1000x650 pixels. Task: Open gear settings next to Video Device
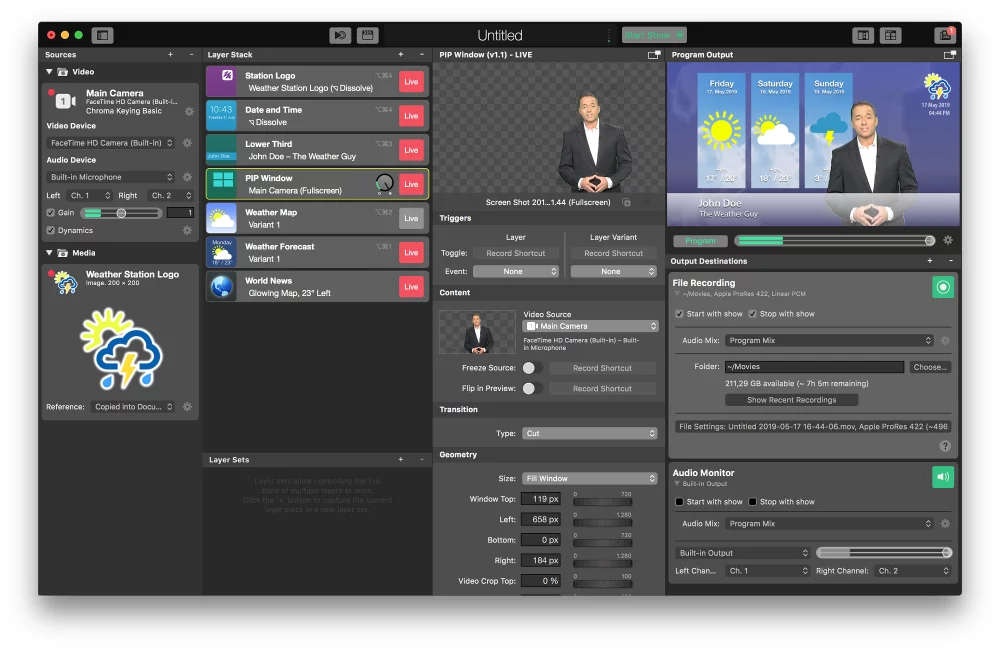(x=188, y=143)
